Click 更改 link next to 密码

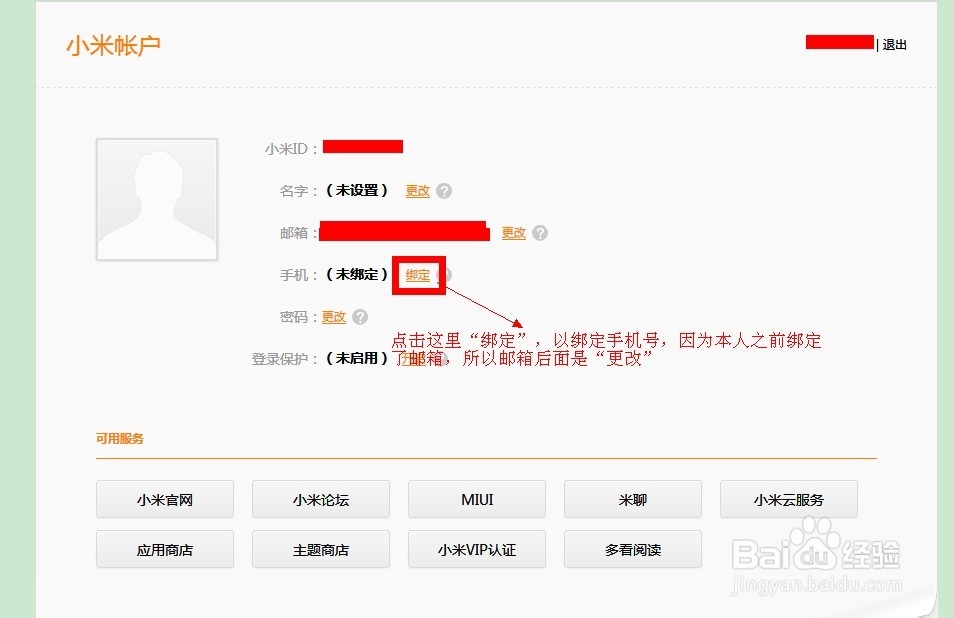[333, 317]
